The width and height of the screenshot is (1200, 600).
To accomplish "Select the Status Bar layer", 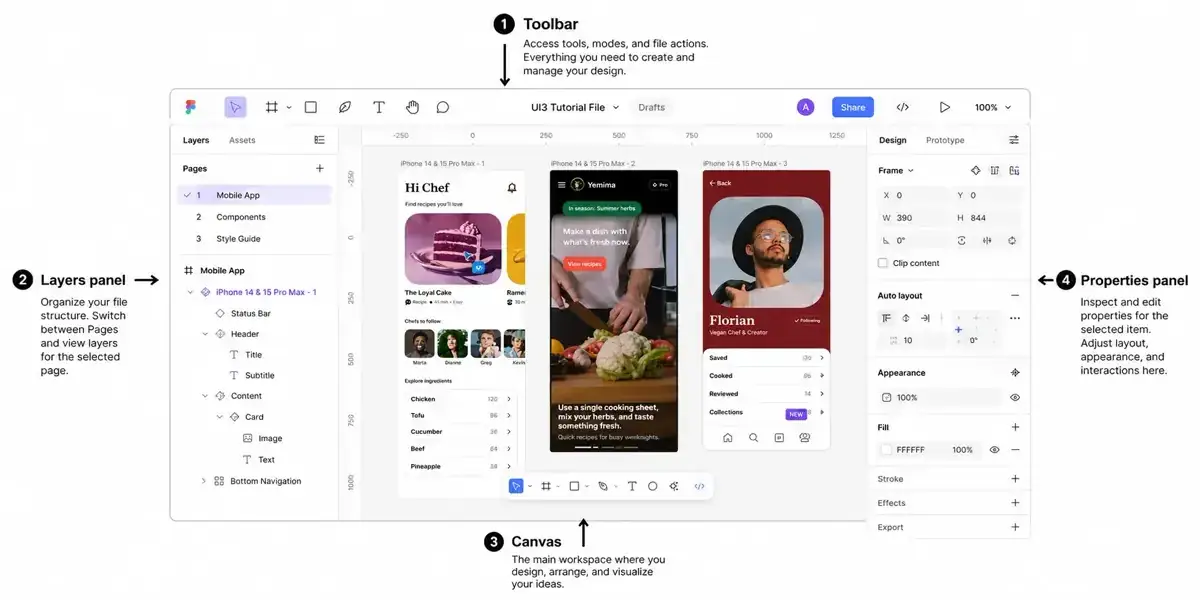I will [x=250, y=313].
